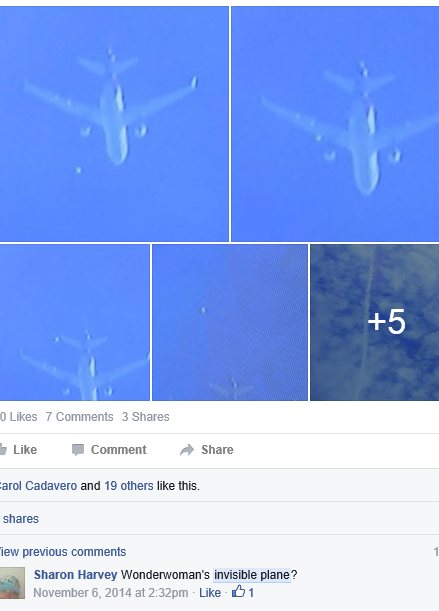Open Carol Cadavero's profile link

(x=38, y=486)
